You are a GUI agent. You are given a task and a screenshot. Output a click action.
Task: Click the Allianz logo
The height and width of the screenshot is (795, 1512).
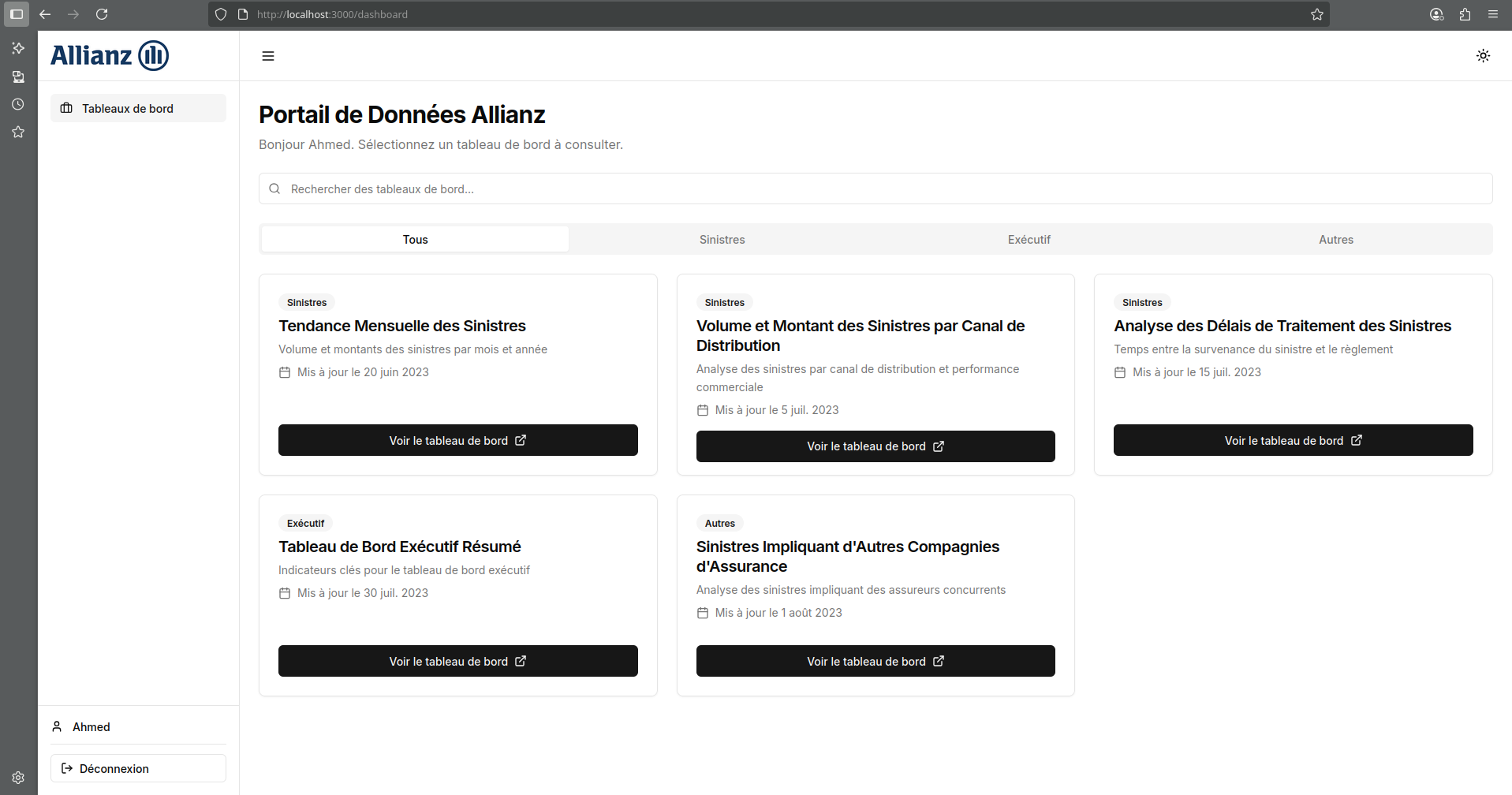[x=109, y=55]
